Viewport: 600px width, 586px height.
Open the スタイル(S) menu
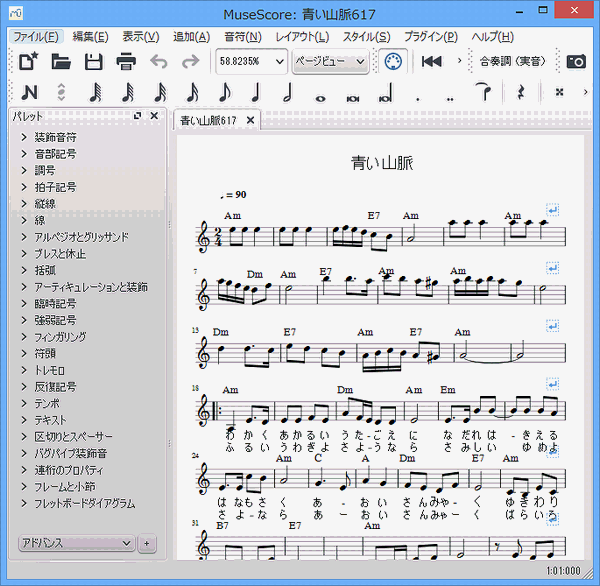(x=366, y=37)
